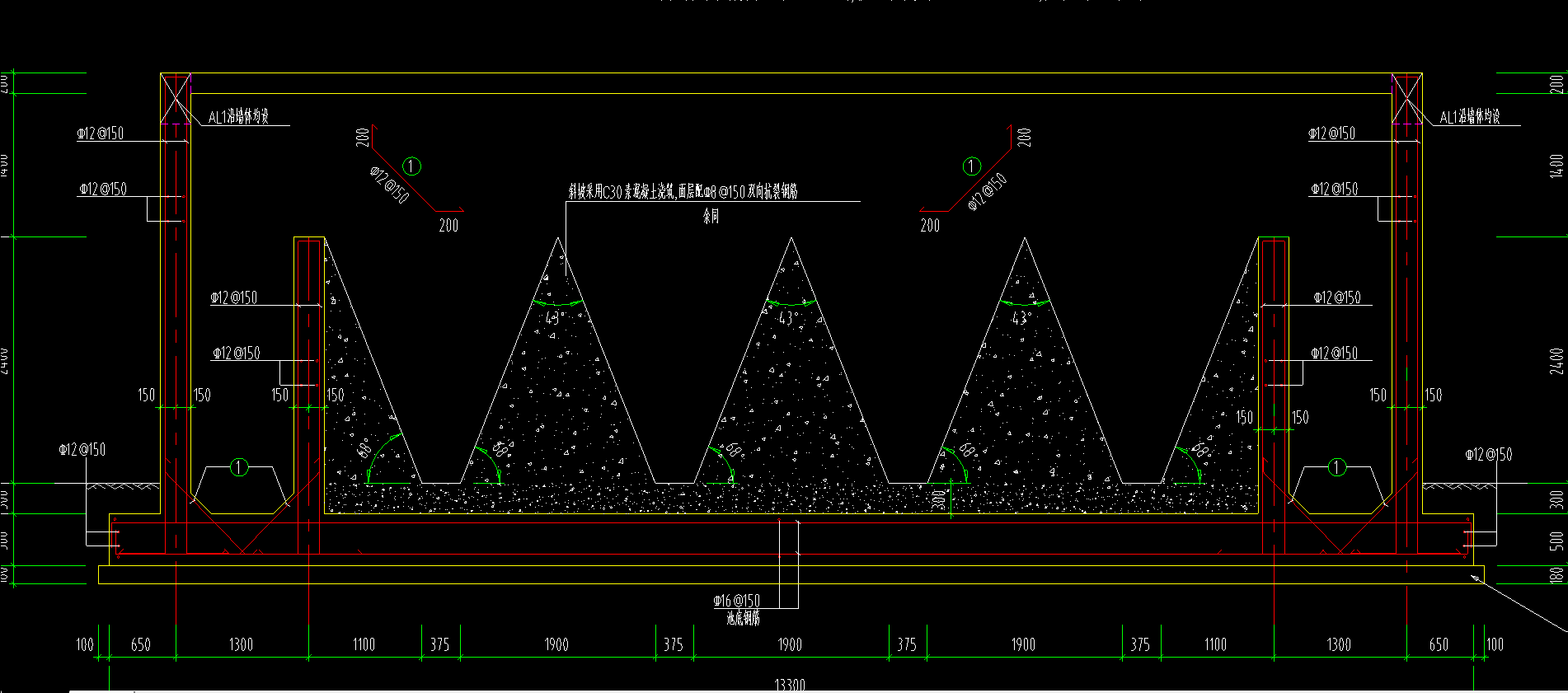Select the right 1100 bottom dimension
This screenshot has height=693, width=1568.
click(x=1216, y=644)
